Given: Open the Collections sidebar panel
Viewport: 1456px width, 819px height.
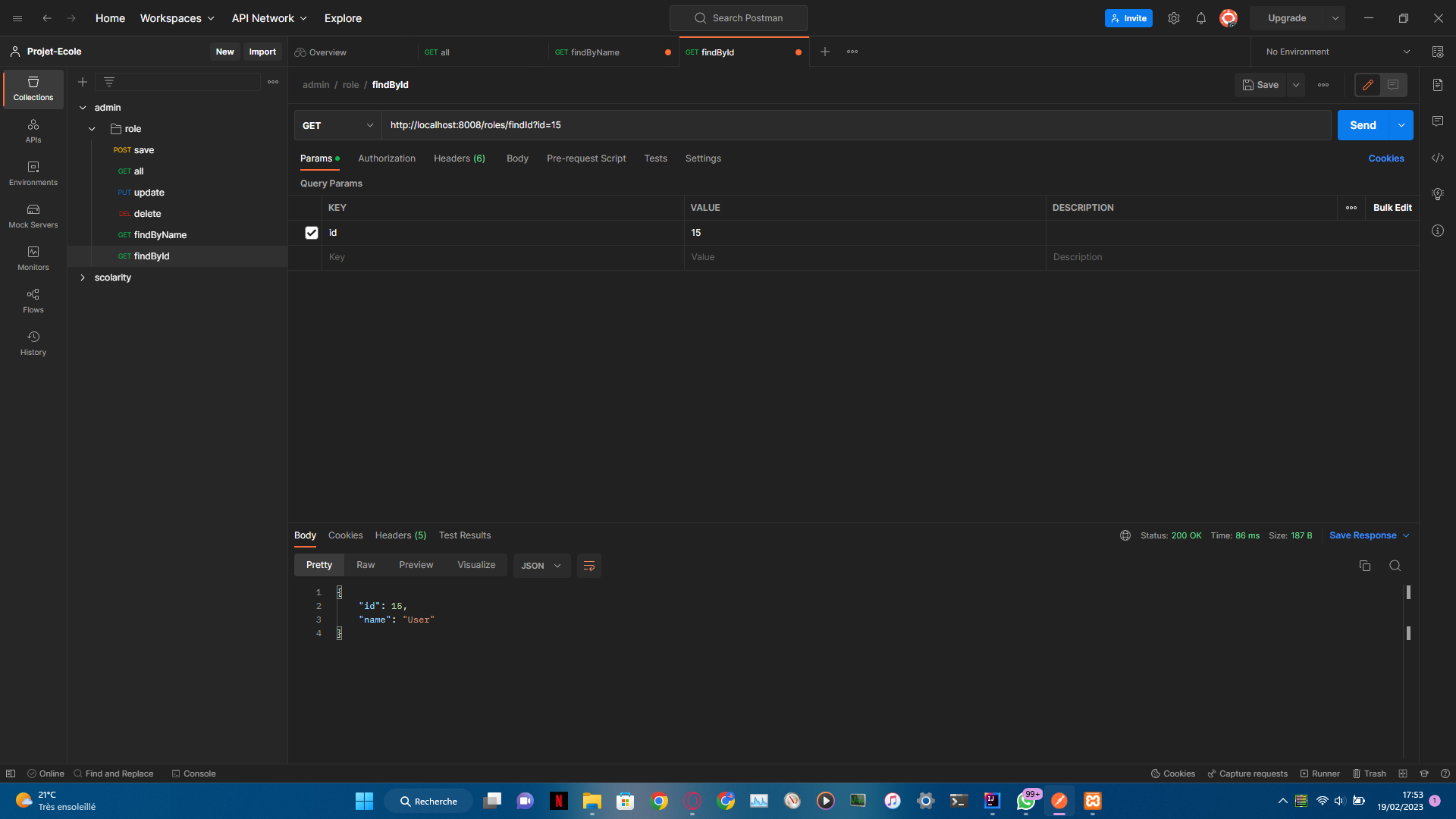Looking at the screenshot, I should pyautogui.click(x=33, y=89).
